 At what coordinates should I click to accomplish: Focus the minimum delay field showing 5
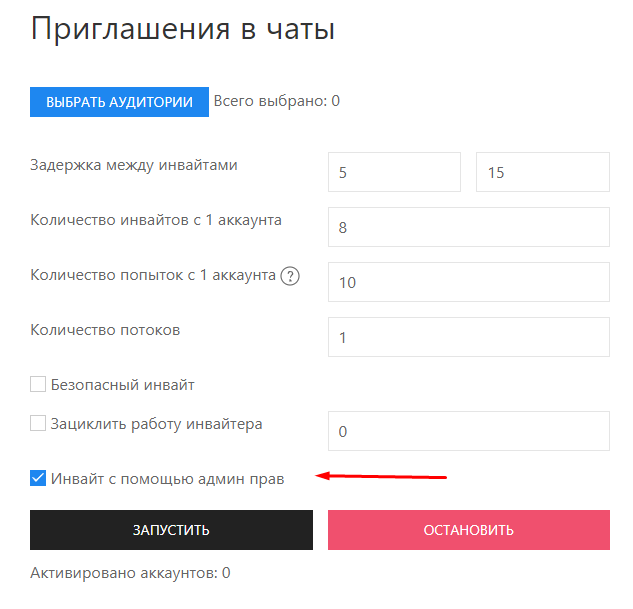(394, 172)
